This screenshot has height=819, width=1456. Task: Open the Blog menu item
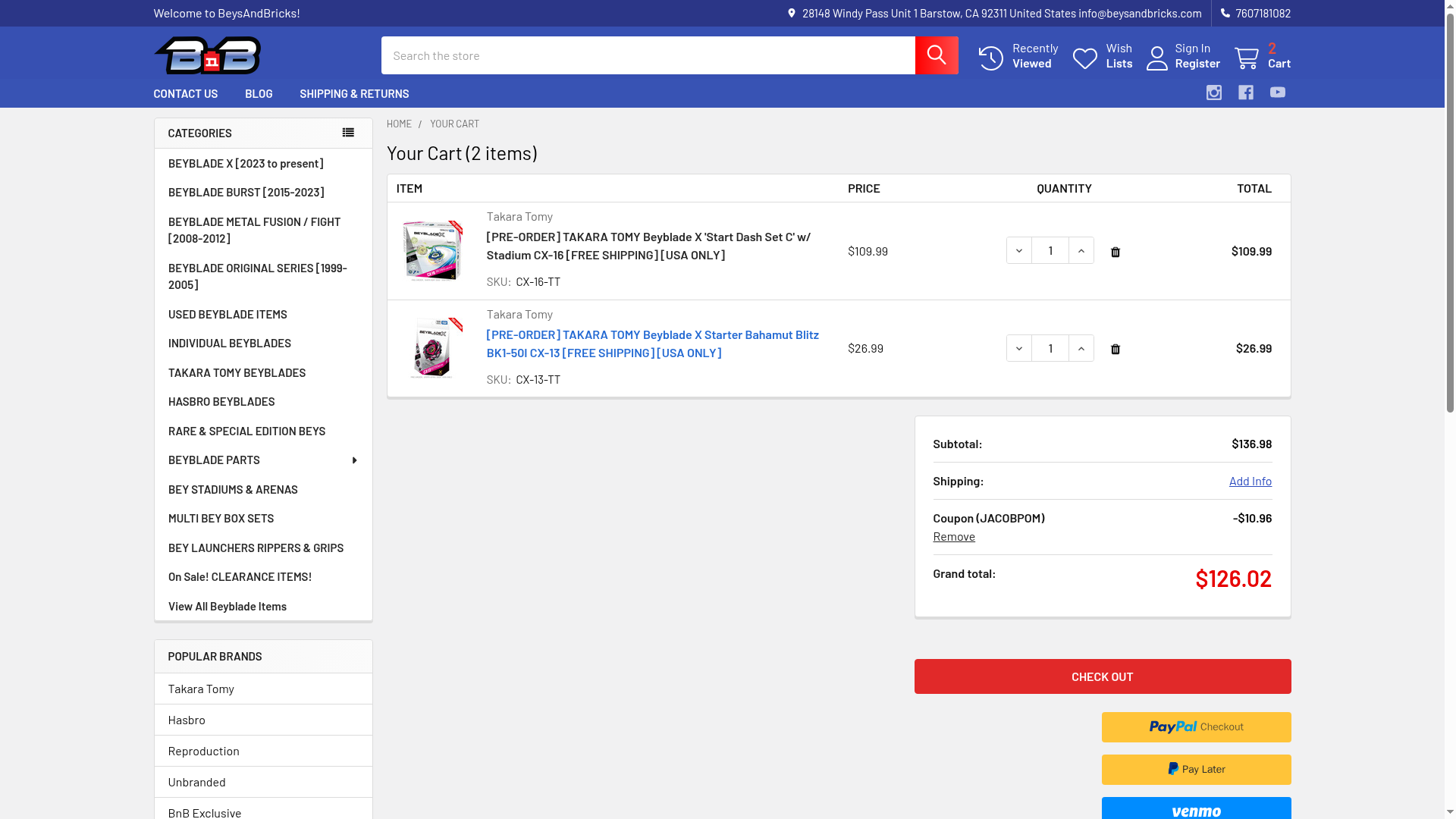click(x=258, y=93)
